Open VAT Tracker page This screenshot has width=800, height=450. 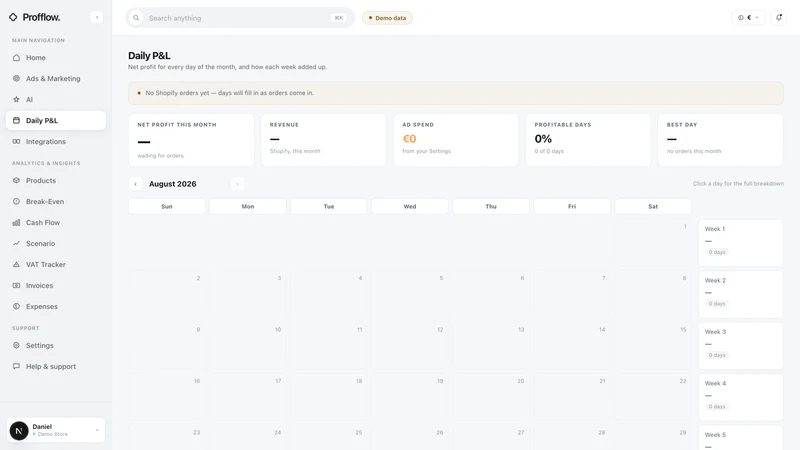coord(56,264)
